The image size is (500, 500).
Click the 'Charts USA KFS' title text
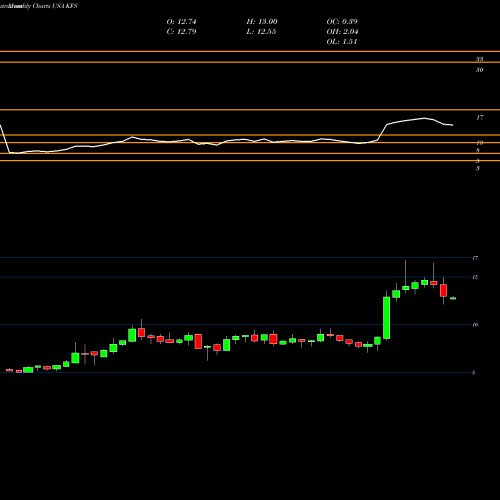tap(55, 6)
